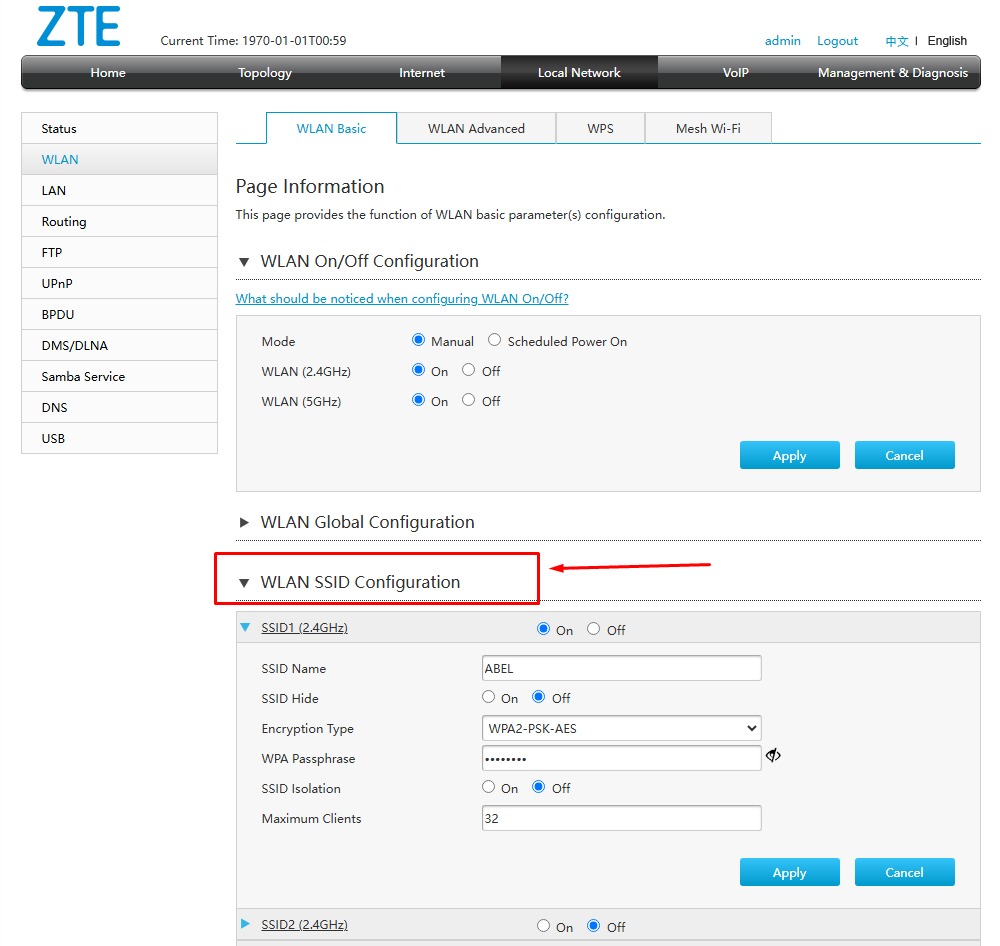Open the VoIP menu
The image size is (1000, 946).
pos(735,73)
